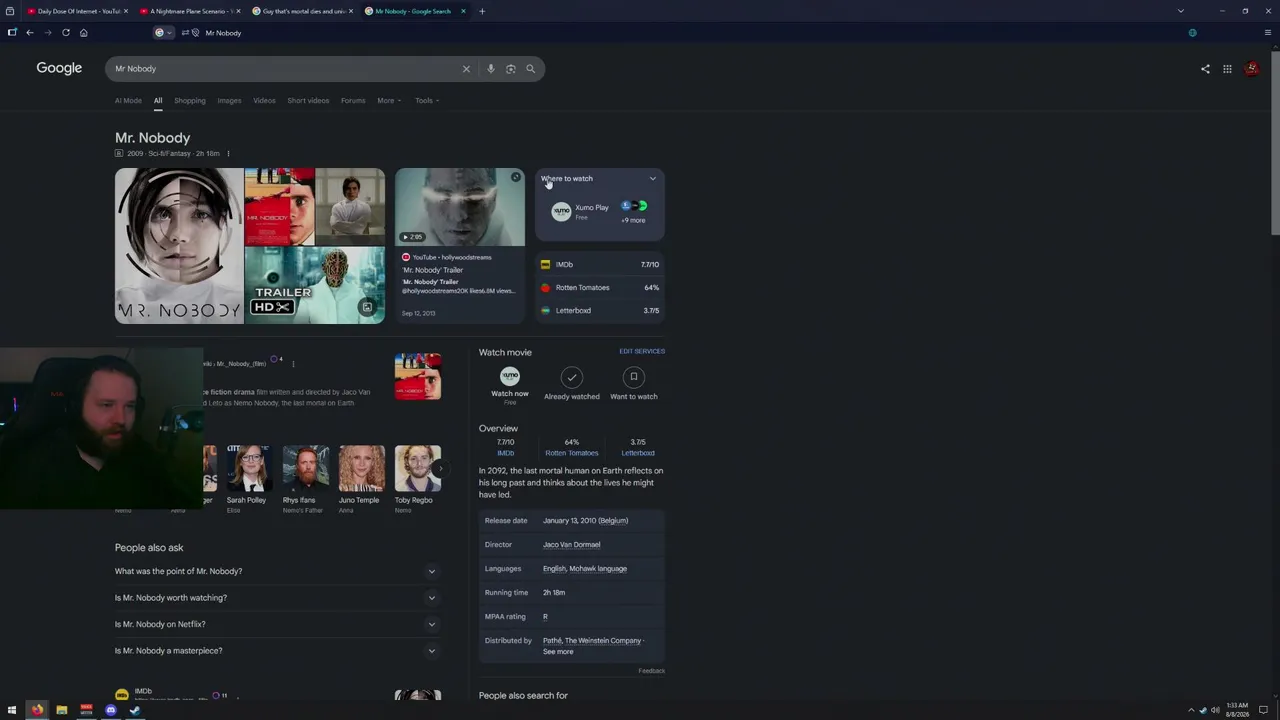
Task: Clear the Google search box
Action: coord(466,69)
